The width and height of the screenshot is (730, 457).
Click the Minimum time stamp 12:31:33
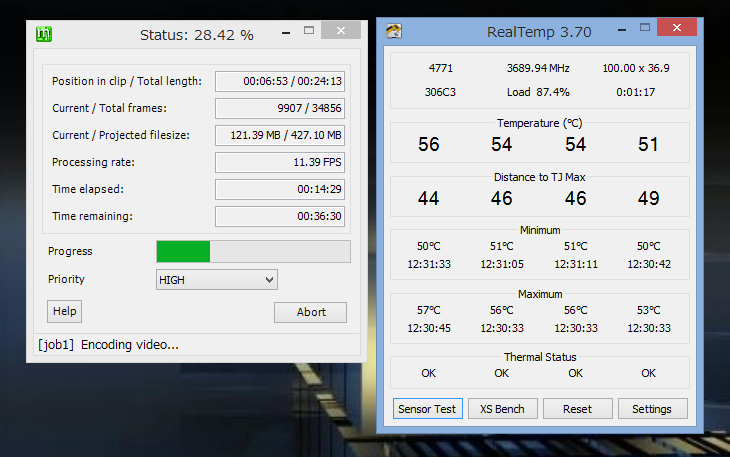[429, 264]
